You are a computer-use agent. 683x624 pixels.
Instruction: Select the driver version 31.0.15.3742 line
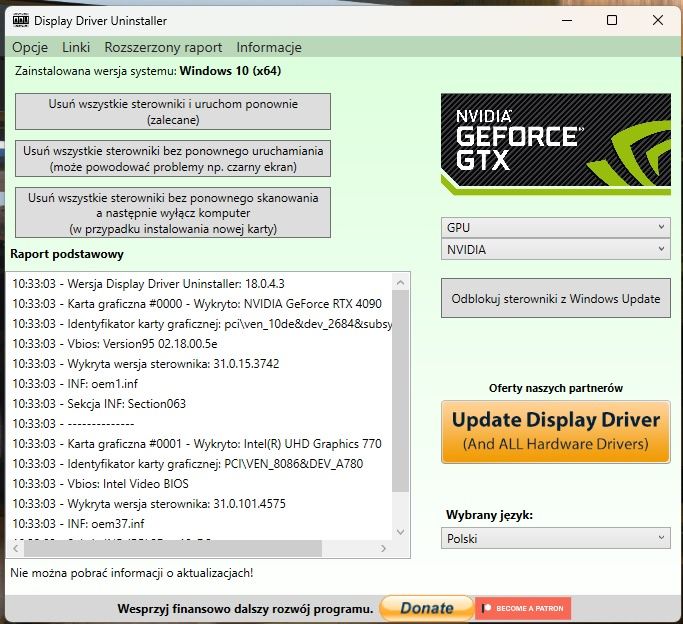pyautogui.click(x=146, y=364)
